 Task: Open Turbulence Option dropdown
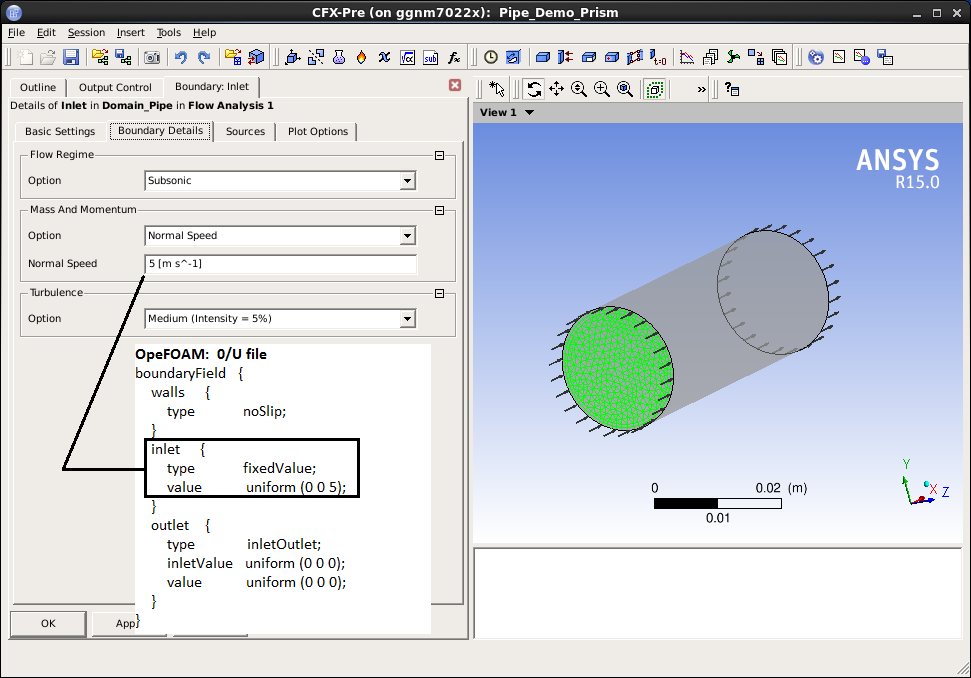280,319
